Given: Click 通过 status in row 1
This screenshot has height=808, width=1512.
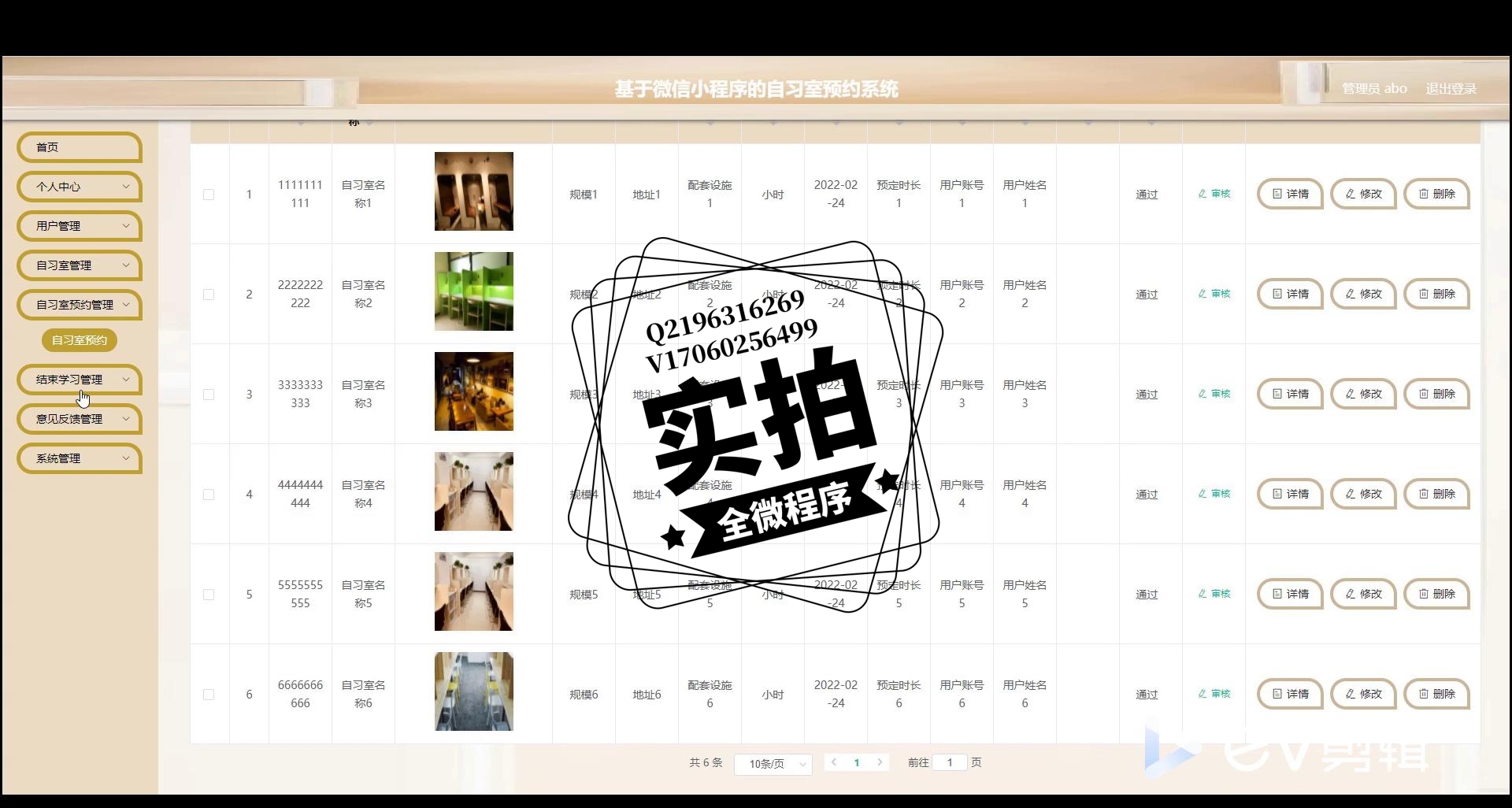Looking at the screenshot, I should coord(1147,195).
